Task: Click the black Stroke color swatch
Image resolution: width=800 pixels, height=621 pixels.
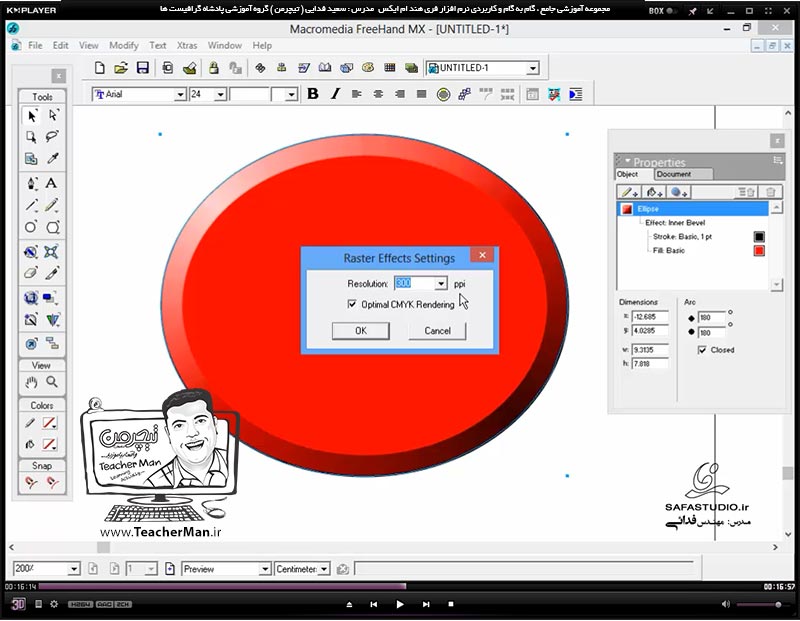Action: pos(759,237)
